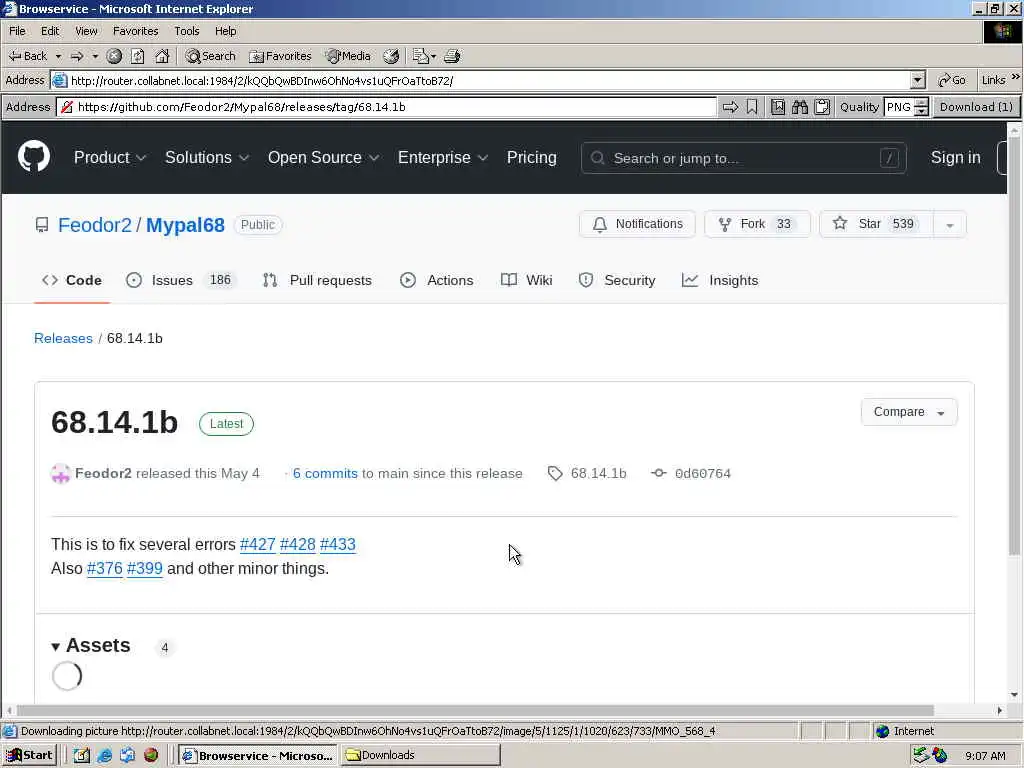The height and width of the screenshot is (768, 1024).
Task: Expand the Solutions navigation dropdown
Action: point(206,157)
